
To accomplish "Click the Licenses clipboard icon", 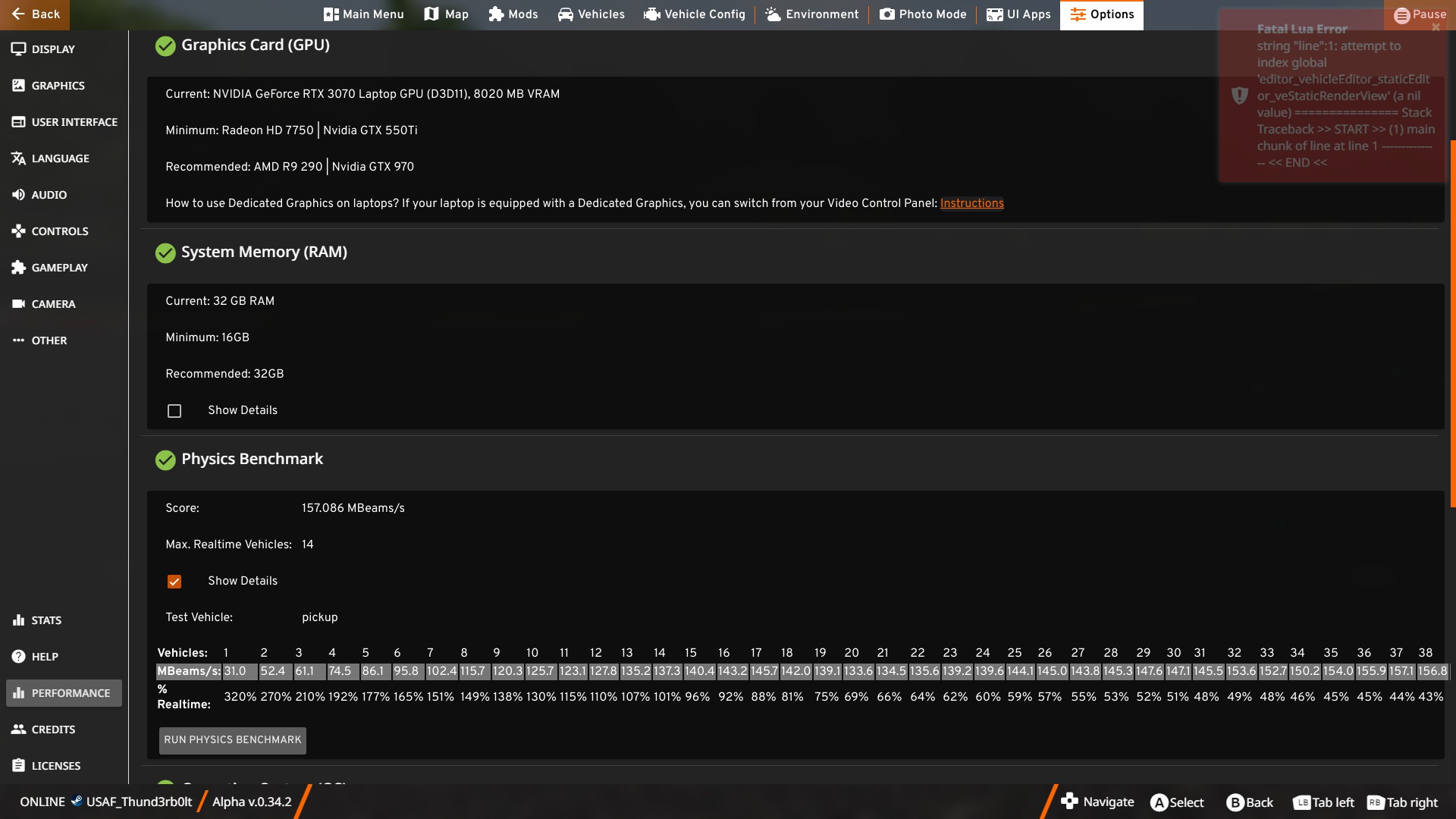I will (x=18, y=766).
